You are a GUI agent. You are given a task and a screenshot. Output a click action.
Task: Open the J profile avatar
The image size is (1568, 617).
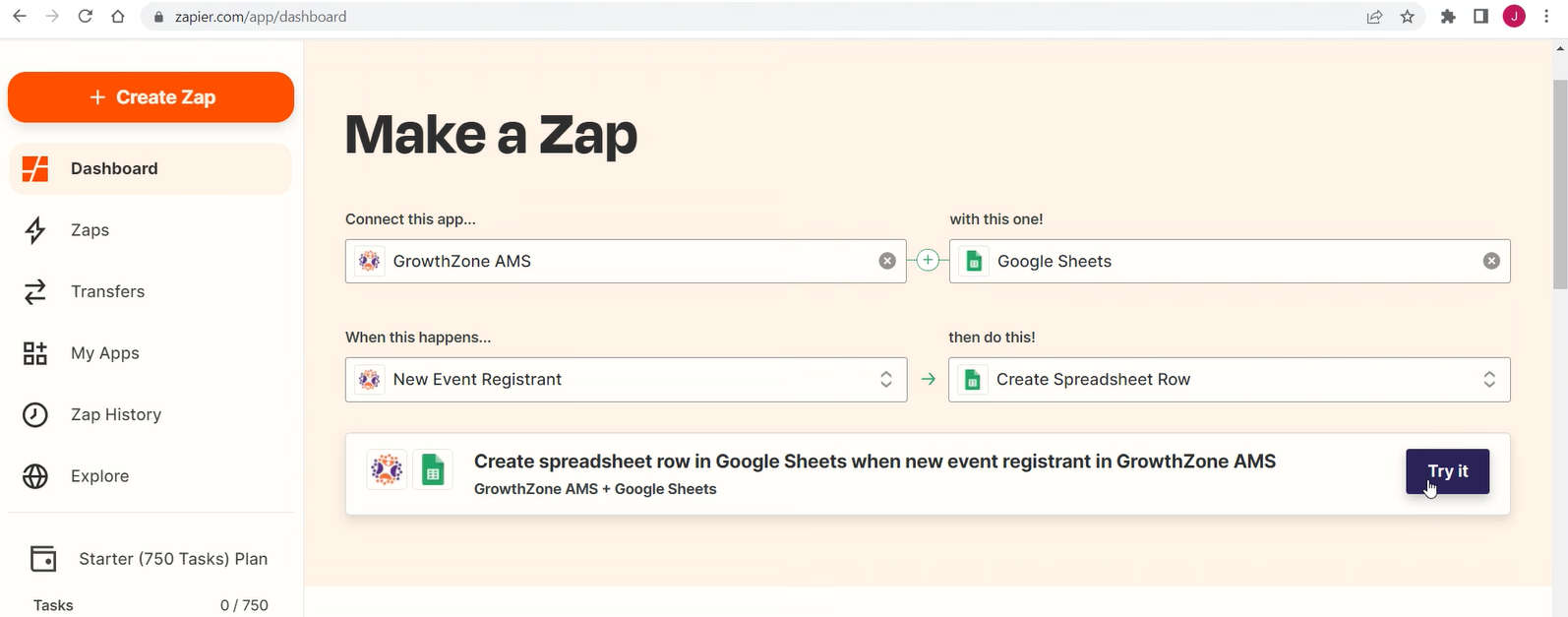click(x=1514, y=17)
